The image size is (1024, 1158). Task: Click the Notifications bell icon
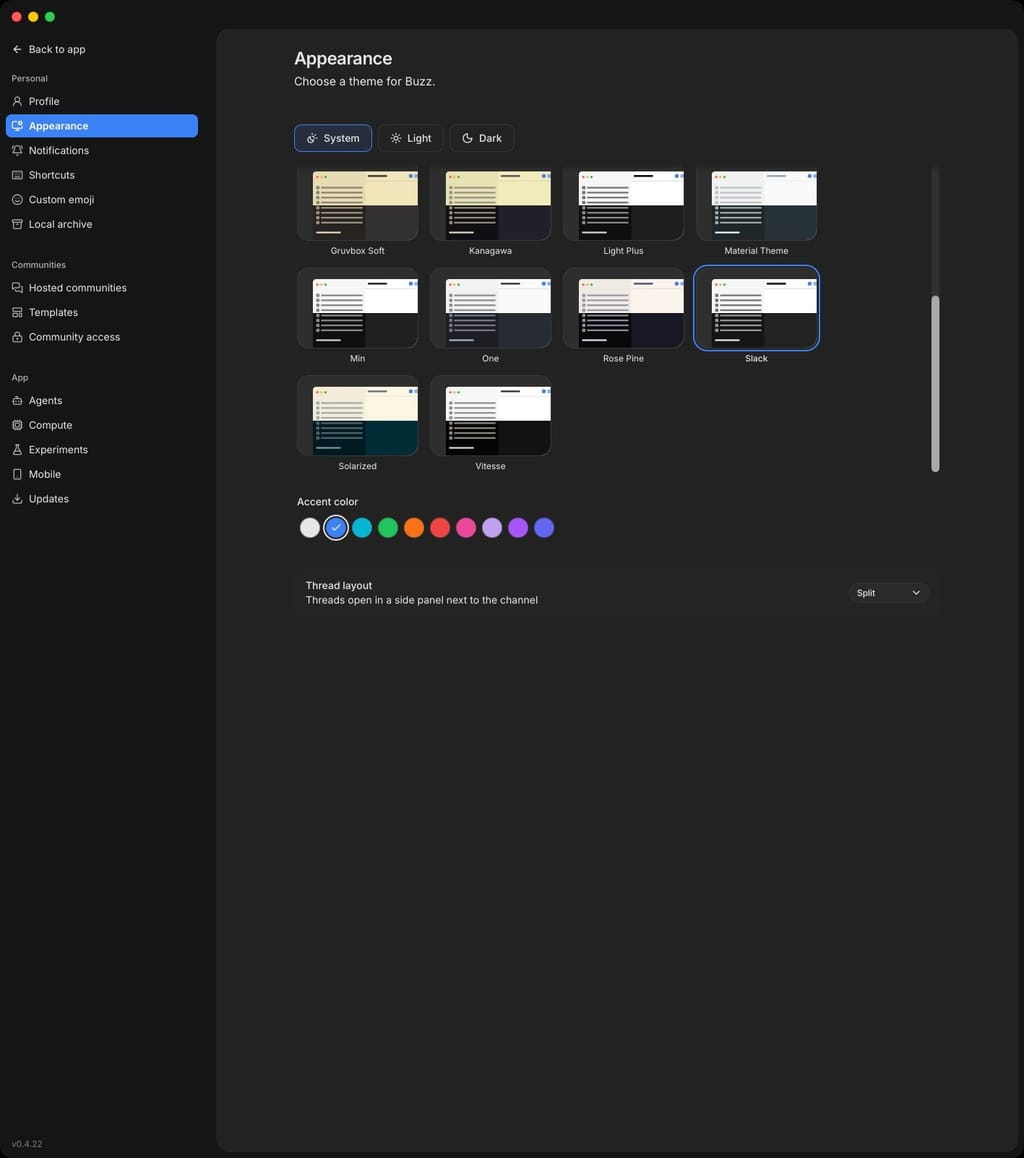(x=17, y=151)
